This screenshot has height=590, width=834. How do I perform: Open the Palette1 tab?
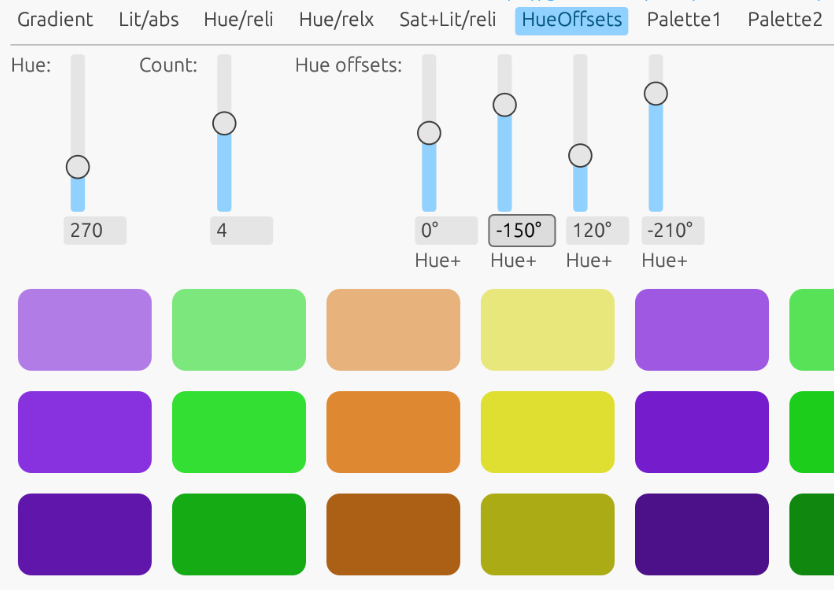coord(684,20)
